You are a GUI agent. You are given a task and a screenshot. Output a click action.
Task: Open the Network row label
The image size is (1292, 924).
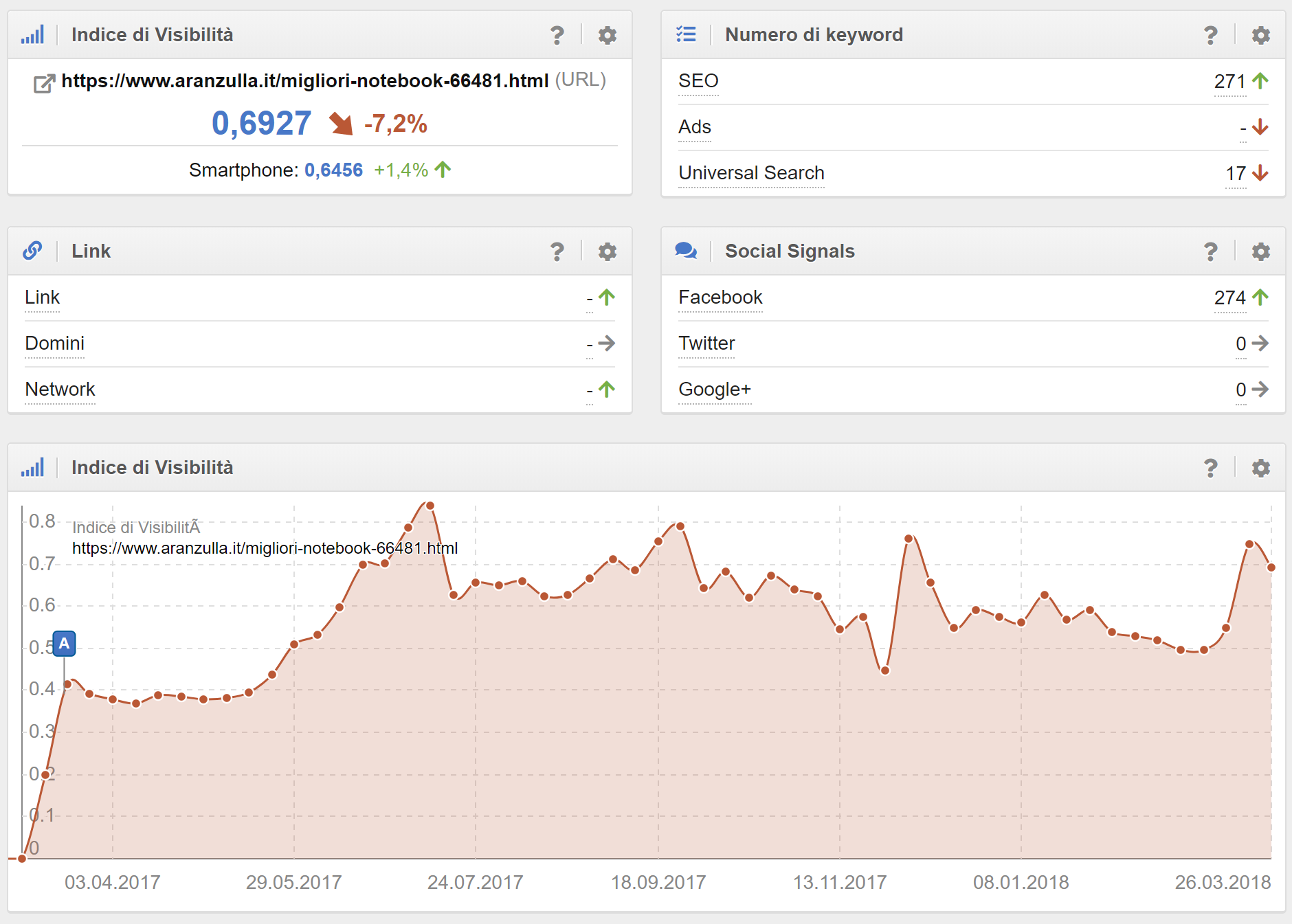(x=60, y=390)
